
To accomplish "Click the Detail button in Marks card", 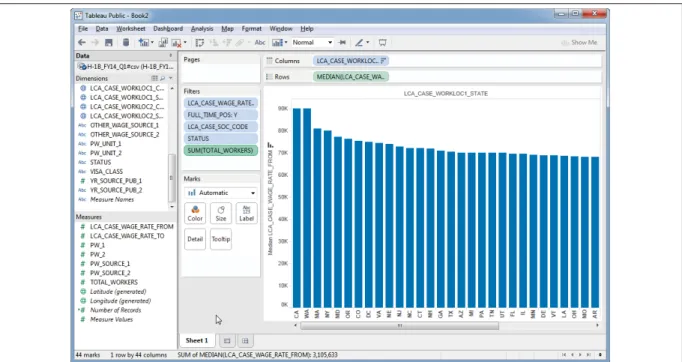I will pyautogui.click(x=195, y=239).
